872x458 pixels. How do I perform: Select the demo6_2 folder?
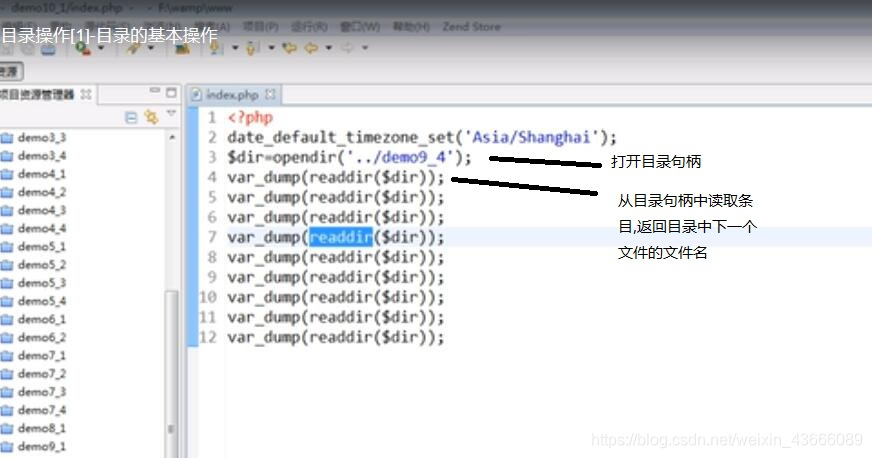coord(34,337)
